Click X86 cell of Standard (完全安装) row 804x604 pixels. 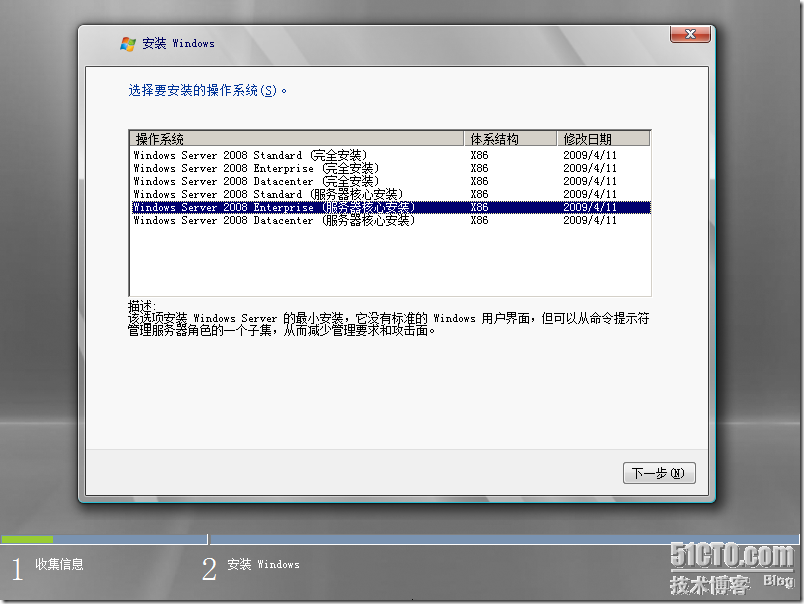[x=479, y=155]
